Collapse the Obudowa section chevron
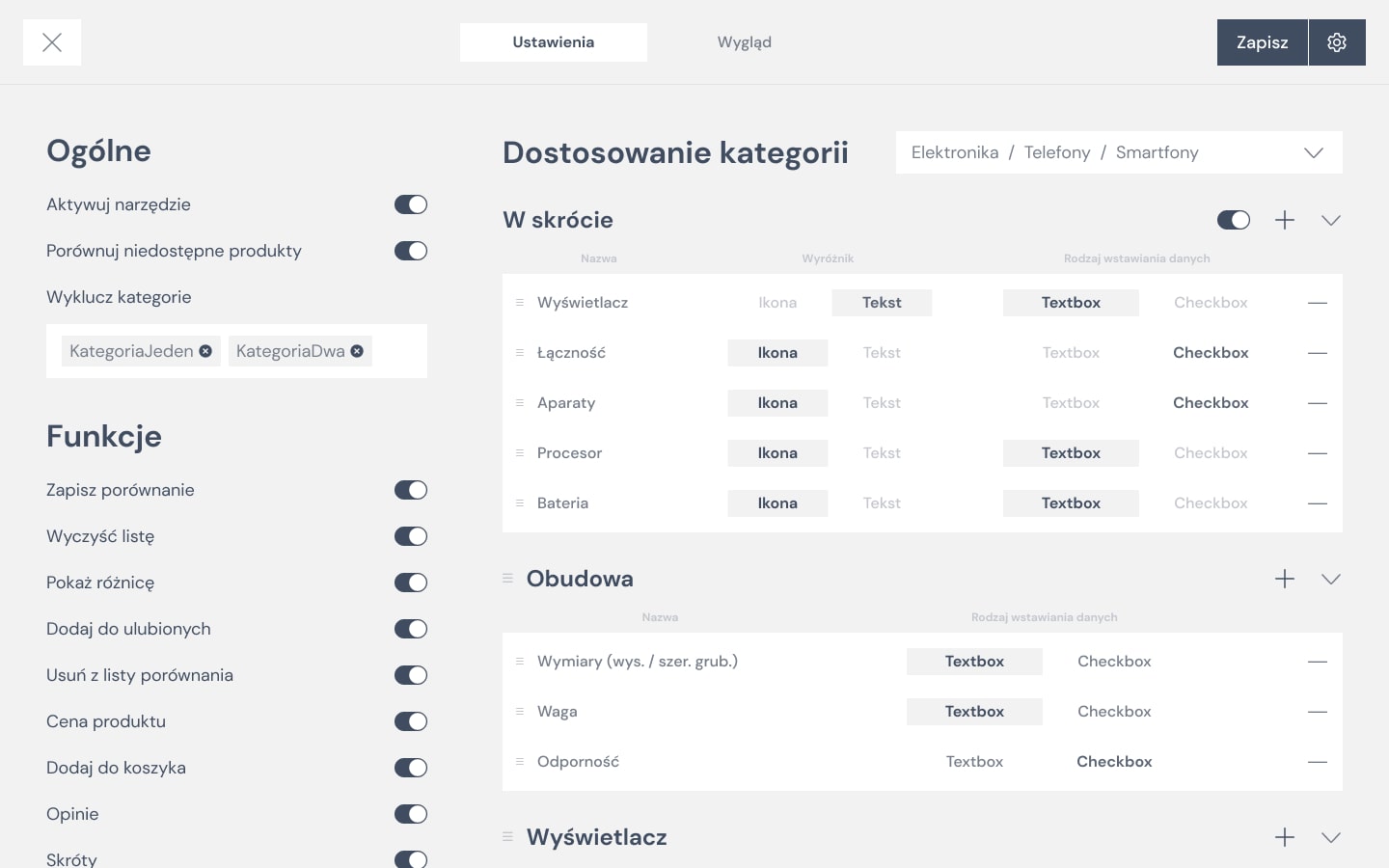The height and width of the screenshot is (868, 1389). 1331,579
